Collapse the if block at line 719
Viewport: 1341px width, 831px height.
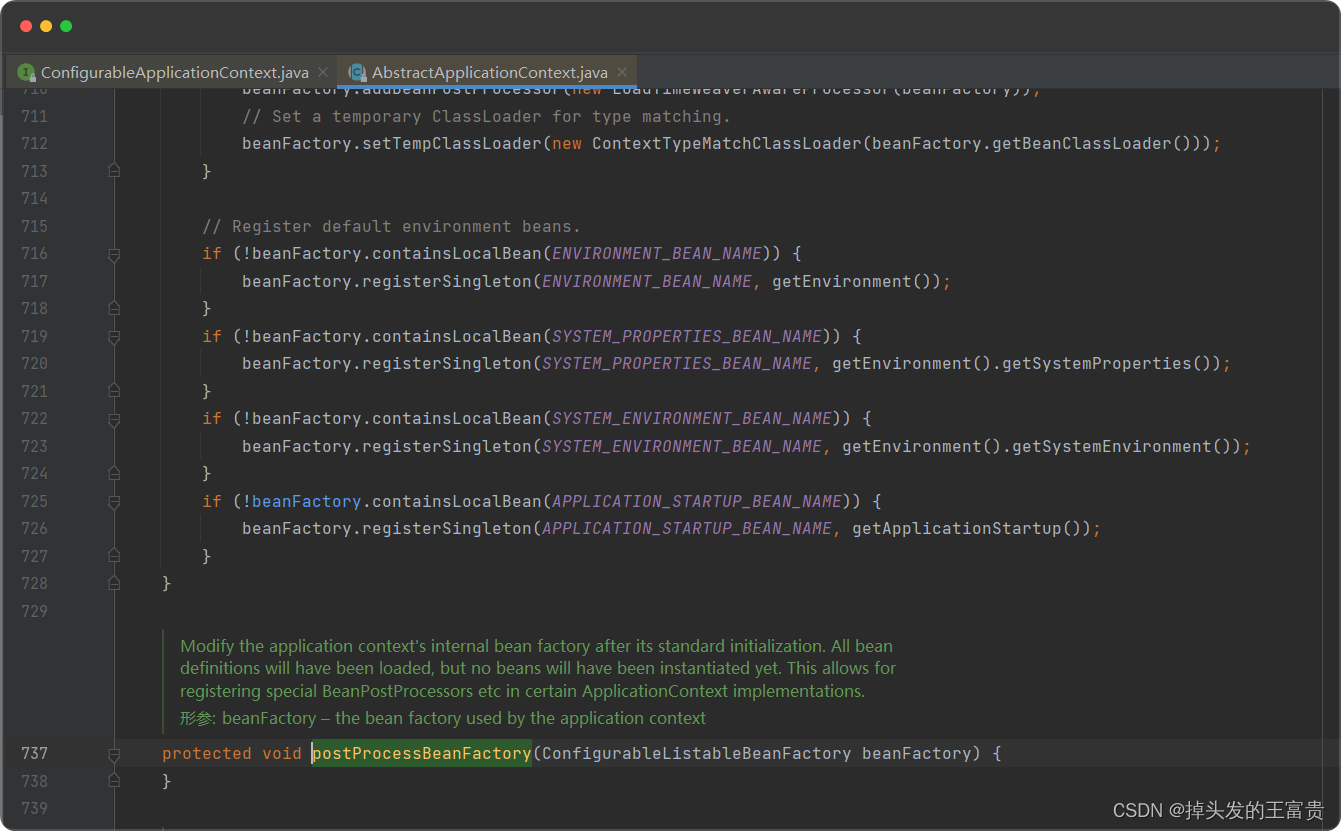(114, 337)
